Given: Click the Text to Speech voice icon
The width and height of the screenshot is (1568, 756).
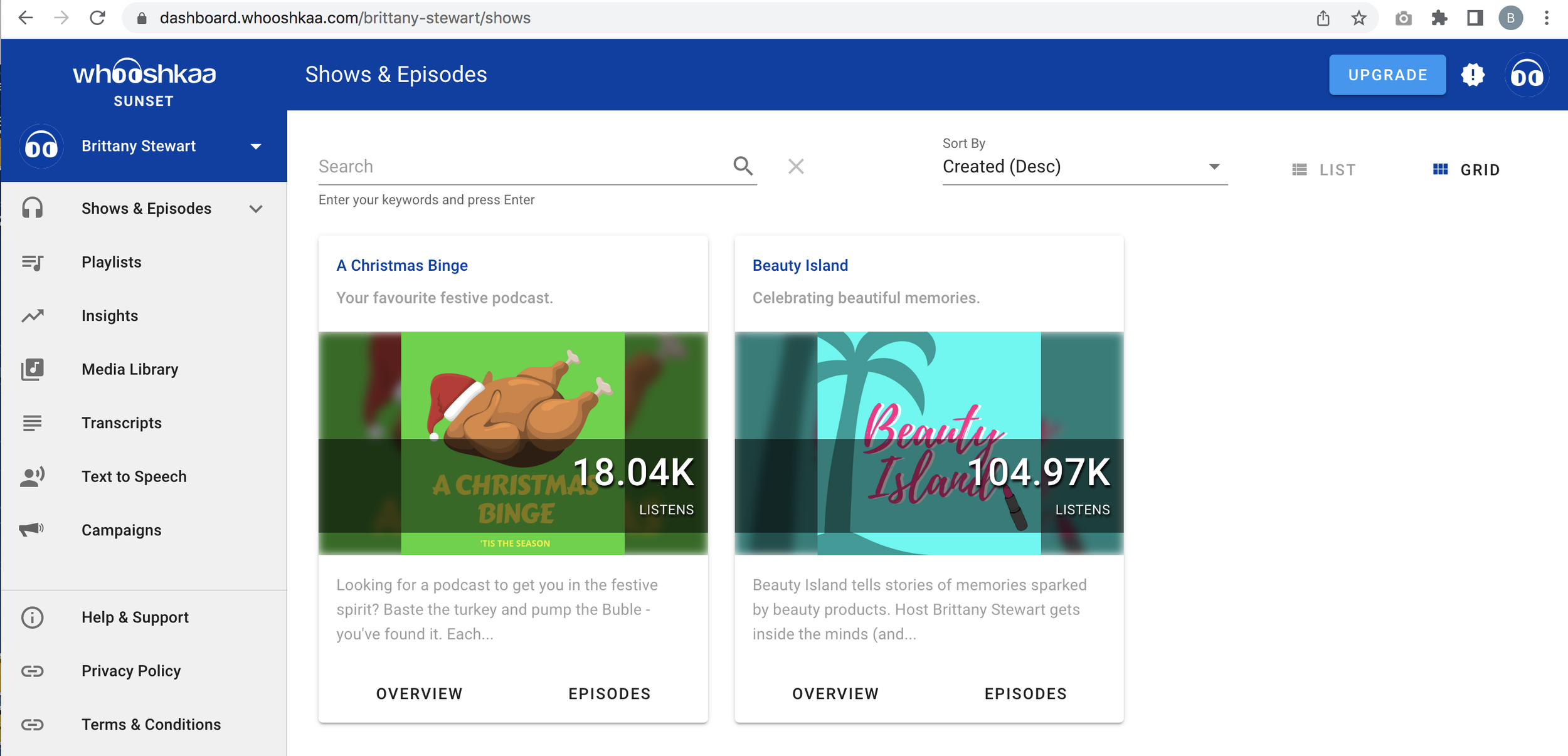Looking at the screenshot, I should (32, 476).
